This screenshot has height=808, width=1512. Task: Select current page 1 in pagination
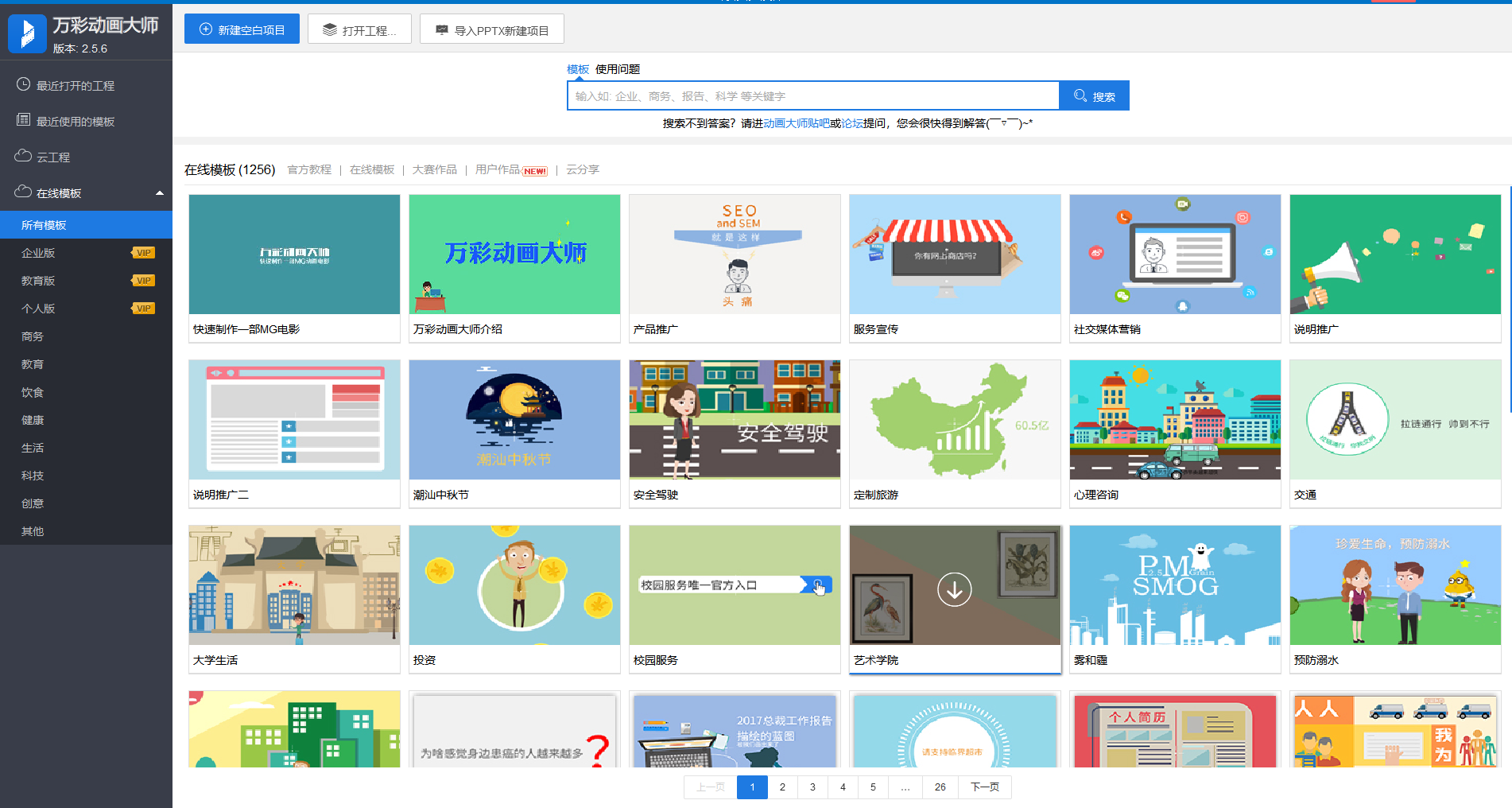click(752, 787)
